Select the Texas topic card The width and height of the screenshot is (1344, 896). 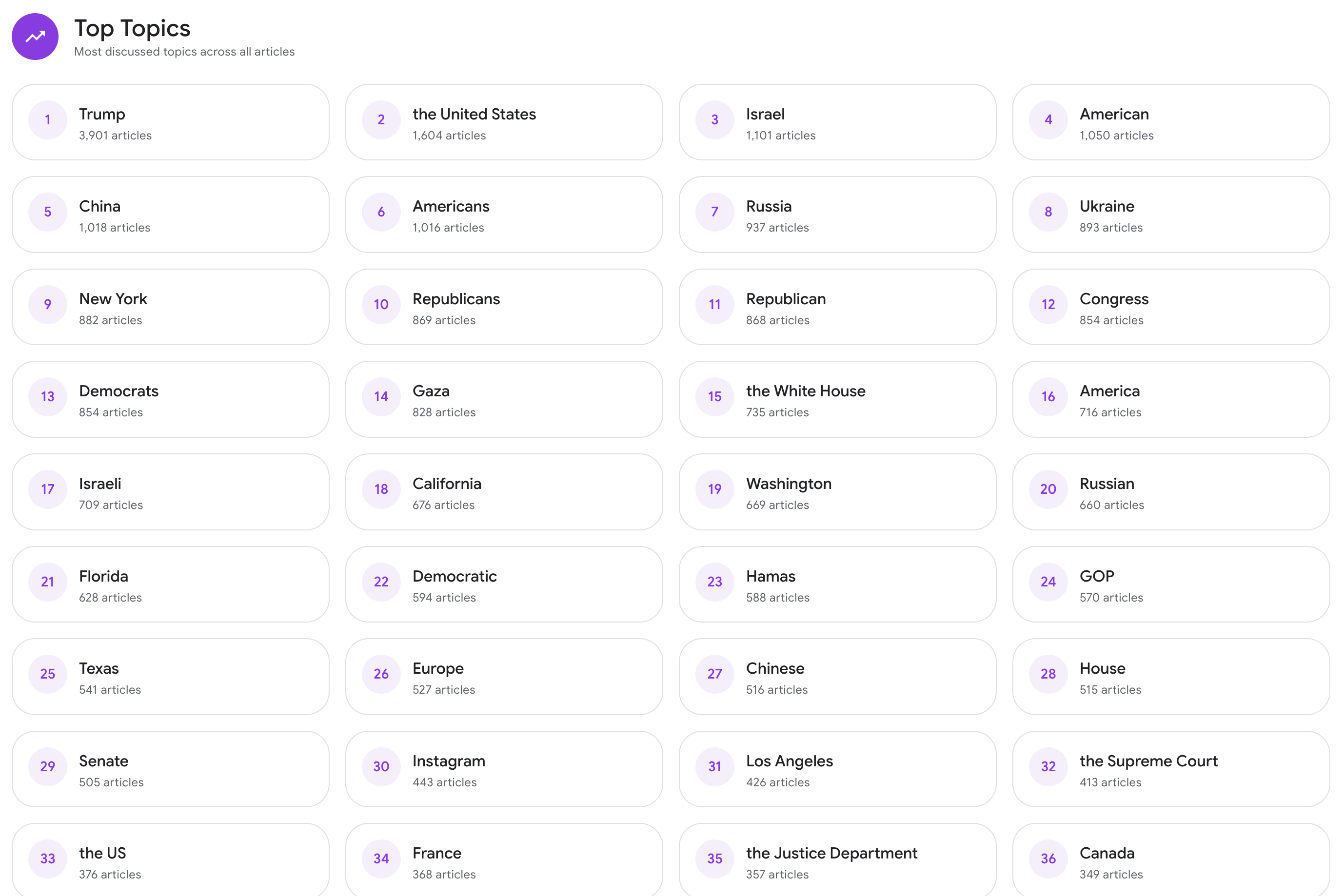(170, 677)
